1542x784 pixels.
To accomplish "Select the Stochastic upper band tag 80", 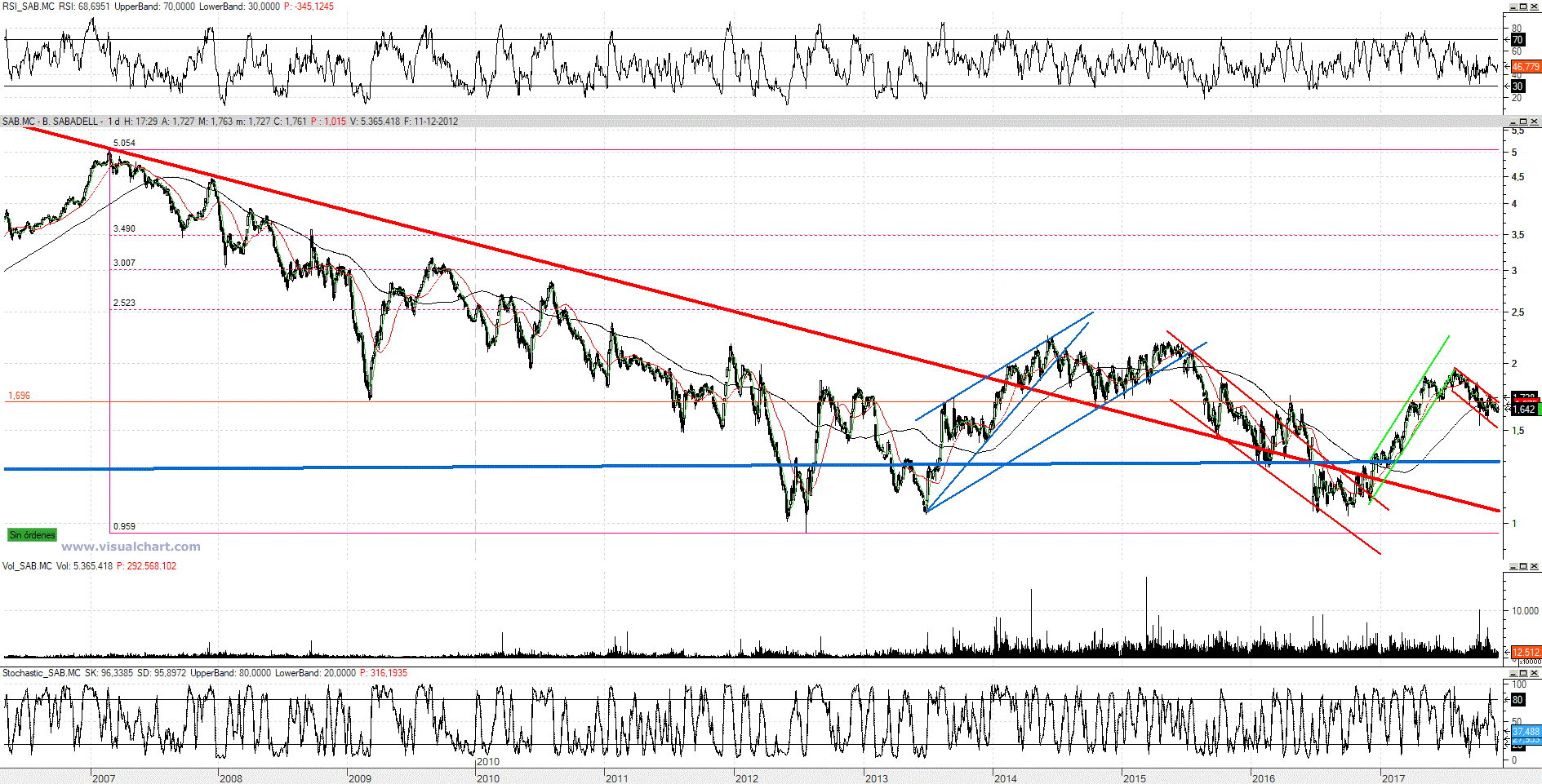I will point(1518,700).
